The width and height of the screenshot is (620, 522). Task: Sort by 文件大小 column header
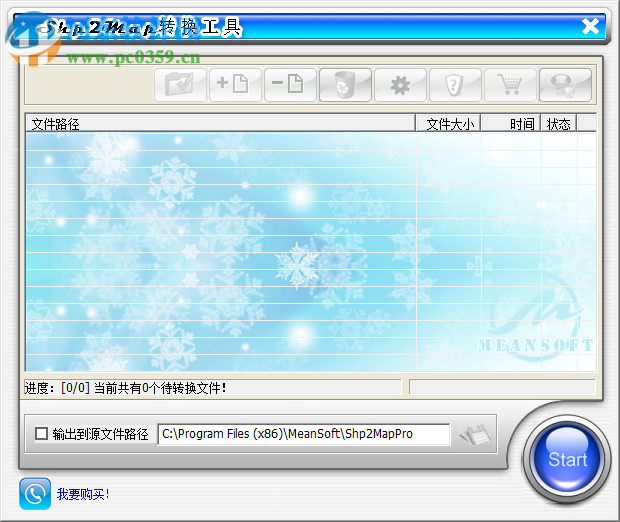point(448,124)
